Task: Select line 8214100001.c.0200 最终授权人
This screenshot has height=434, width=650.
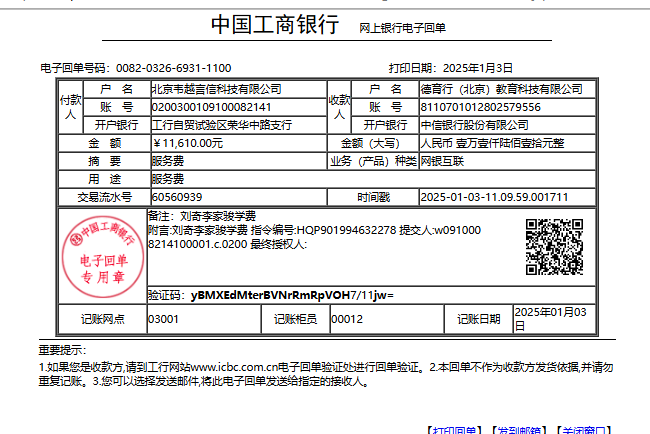Action: coord(227,244)
